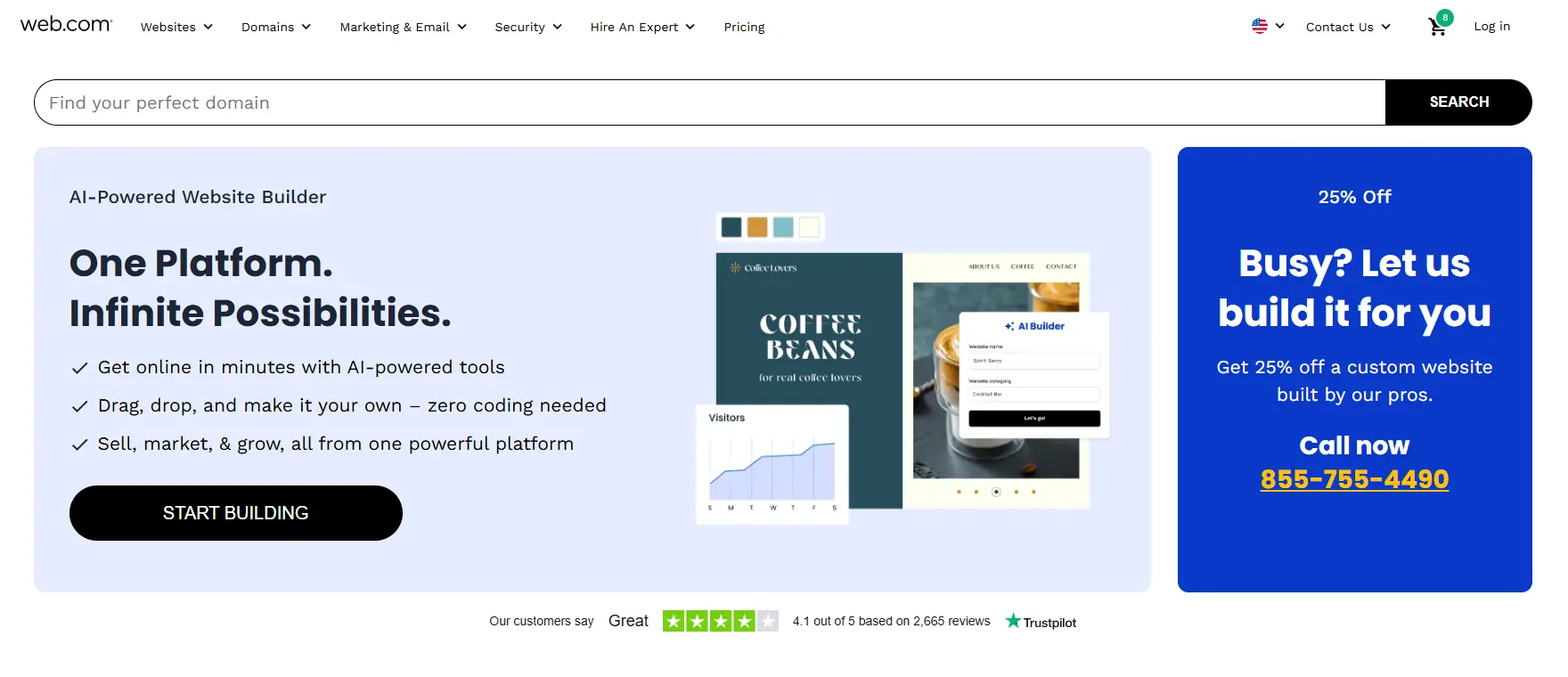Click the "One Platform. Infinite Possibilities." headline
Viewport: 1568px width, 677px height.
(x=260, y=288)
